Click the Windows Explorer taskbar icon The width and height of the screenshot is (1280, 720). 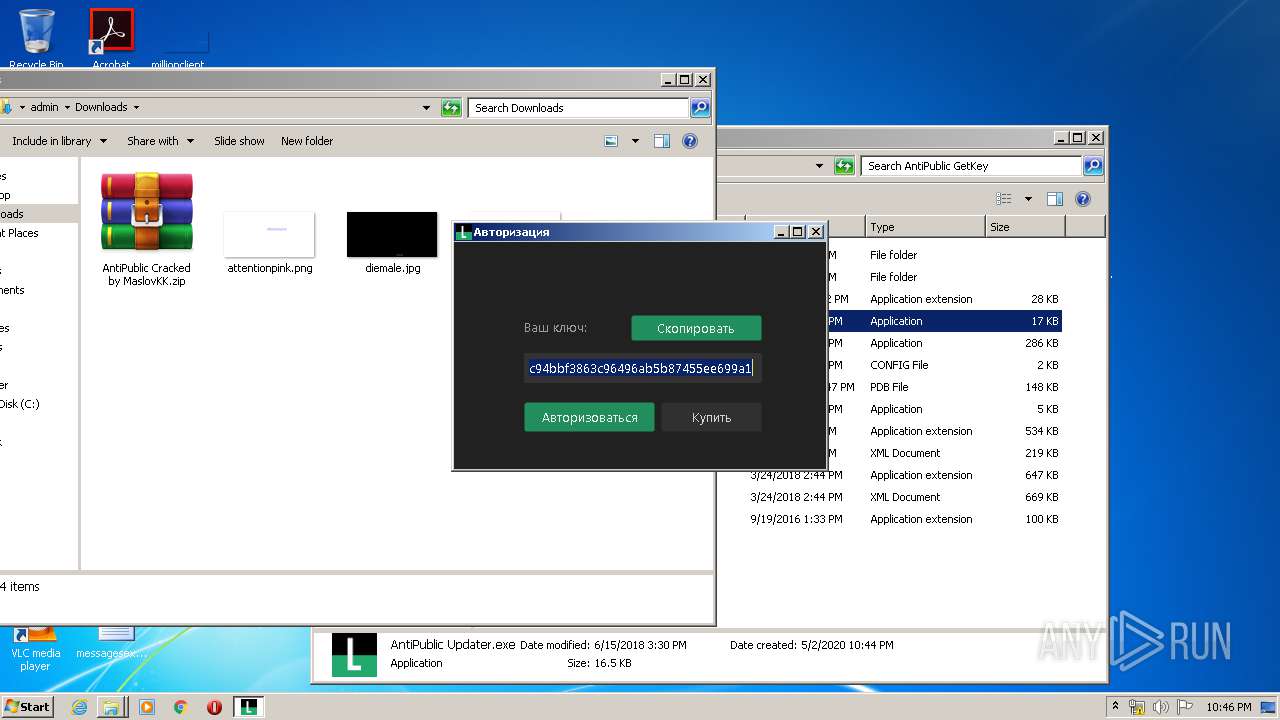(111, 707)
